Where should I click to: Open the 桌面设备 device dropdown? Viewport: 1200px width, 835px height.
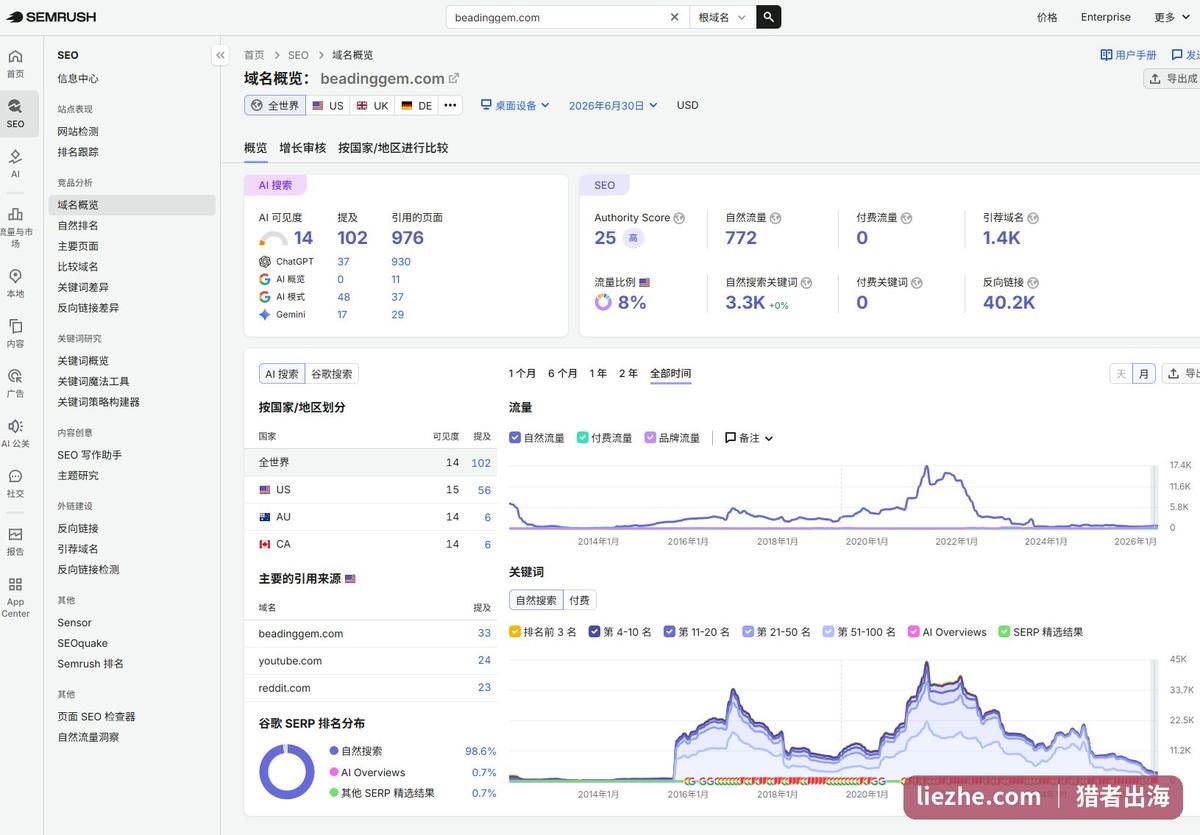515,105
